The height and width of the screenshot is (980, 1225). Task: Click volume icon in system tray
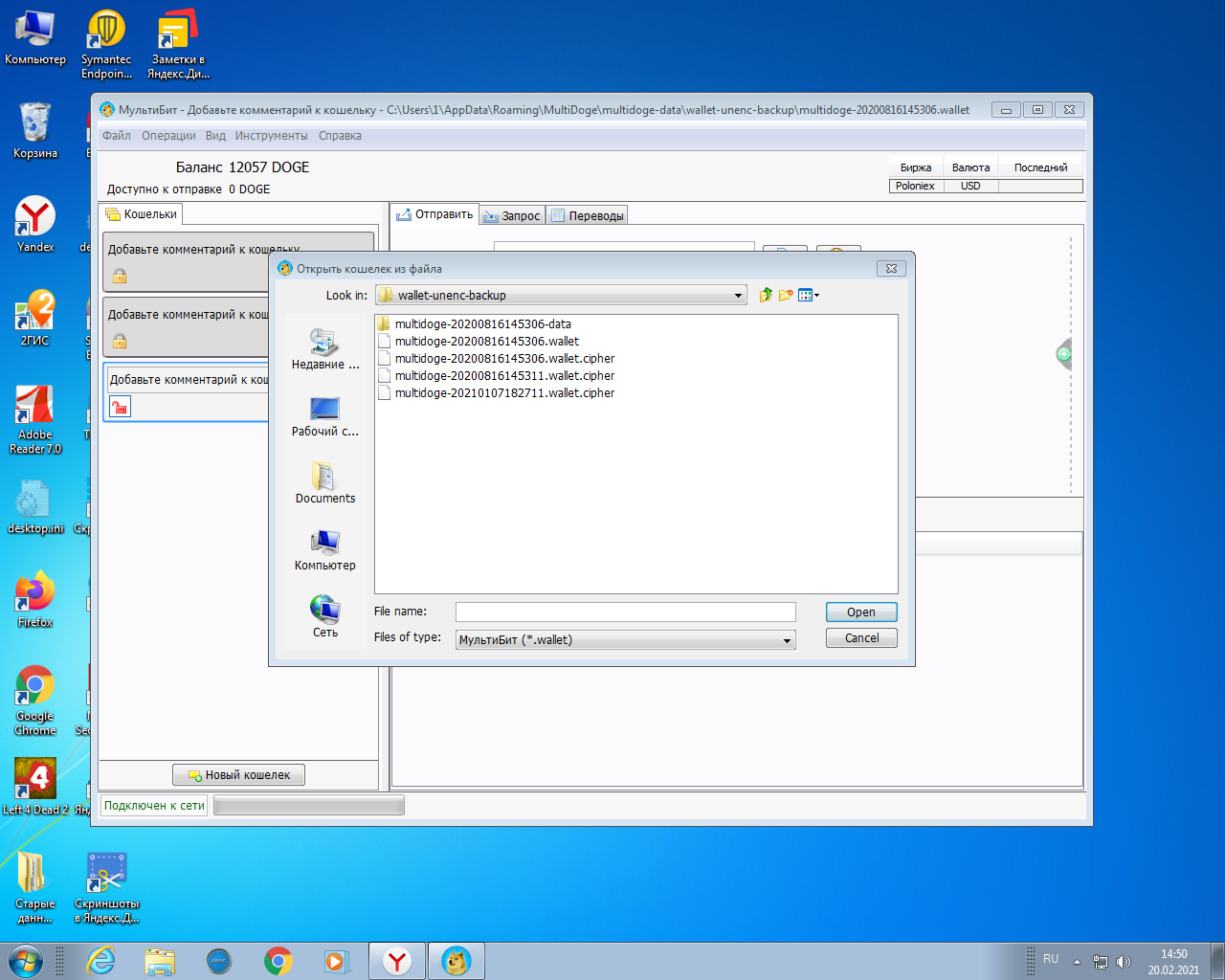pyautogui.click(x=1124, y=962)
